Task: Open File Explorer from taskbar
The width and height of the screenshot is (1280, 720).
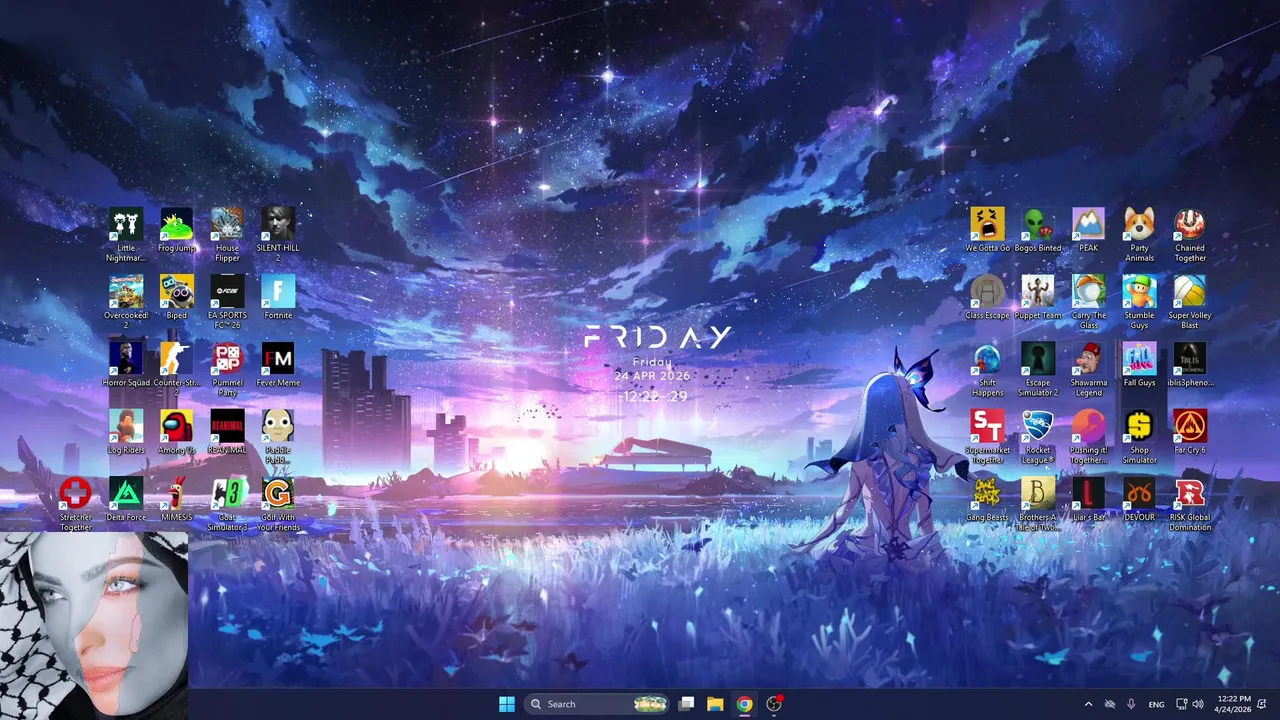Action: (x=715, y=704)
